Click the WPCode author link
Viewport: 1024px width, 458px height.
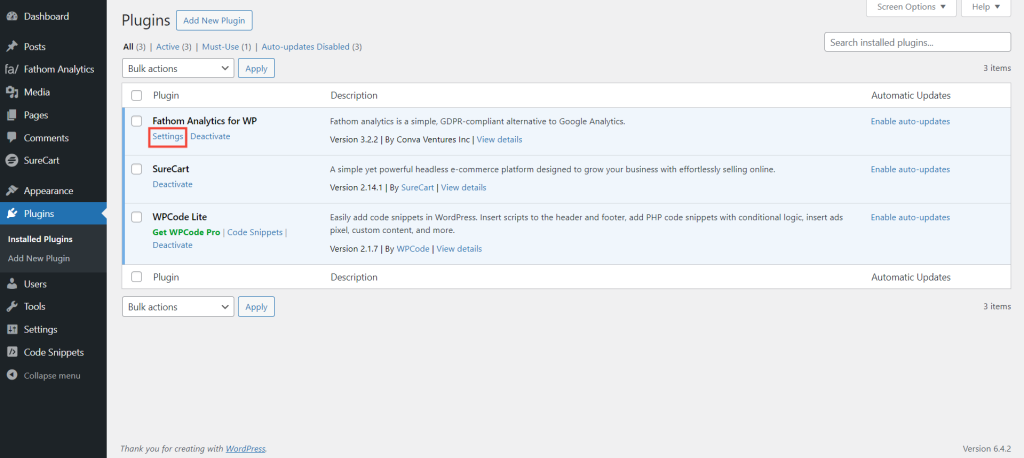tap(413, 249)
